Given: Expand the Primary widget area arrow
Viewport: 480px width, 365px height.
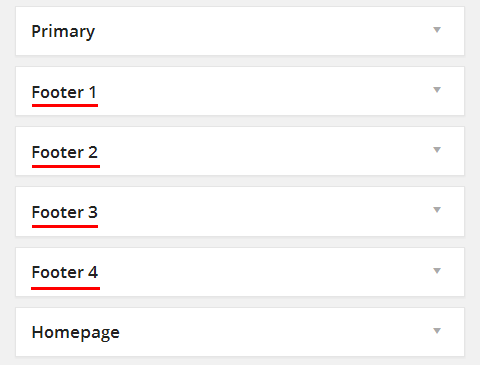Looking at the screenshot, I should click(x=437, y=30).
